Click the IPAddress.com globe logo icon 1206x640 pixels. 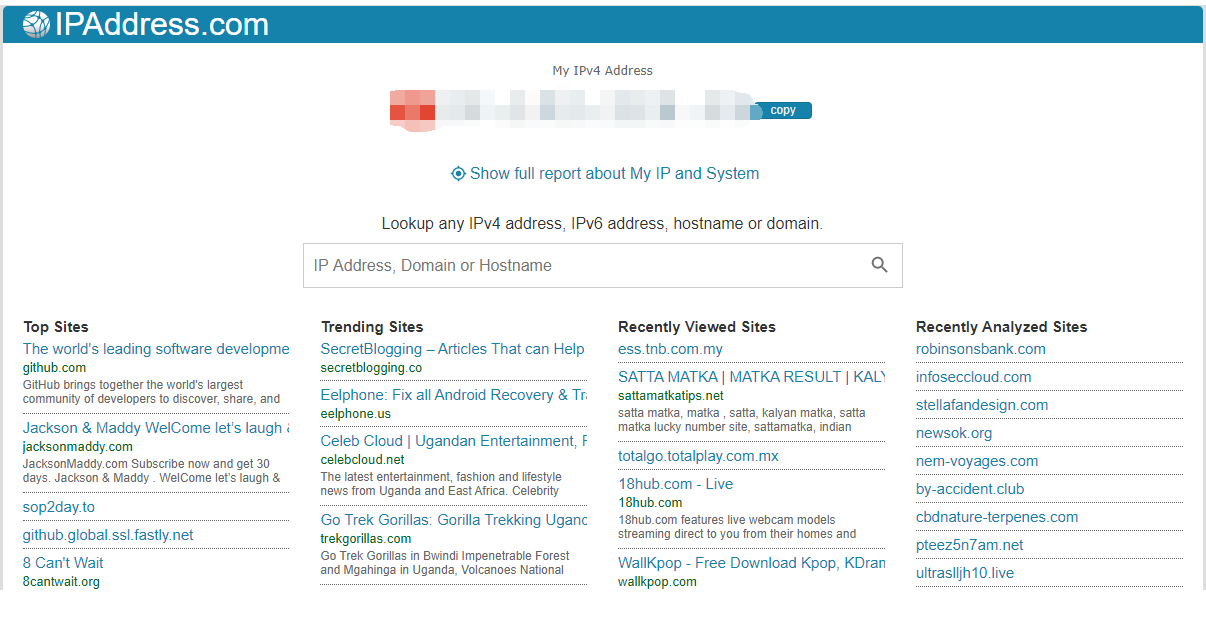36,24
